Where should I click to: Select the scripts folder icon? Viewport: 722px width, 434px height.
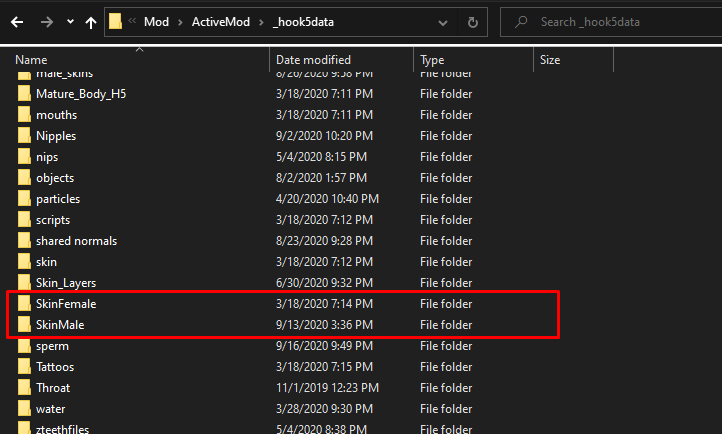pyautogui.click(x=24, y=220)
